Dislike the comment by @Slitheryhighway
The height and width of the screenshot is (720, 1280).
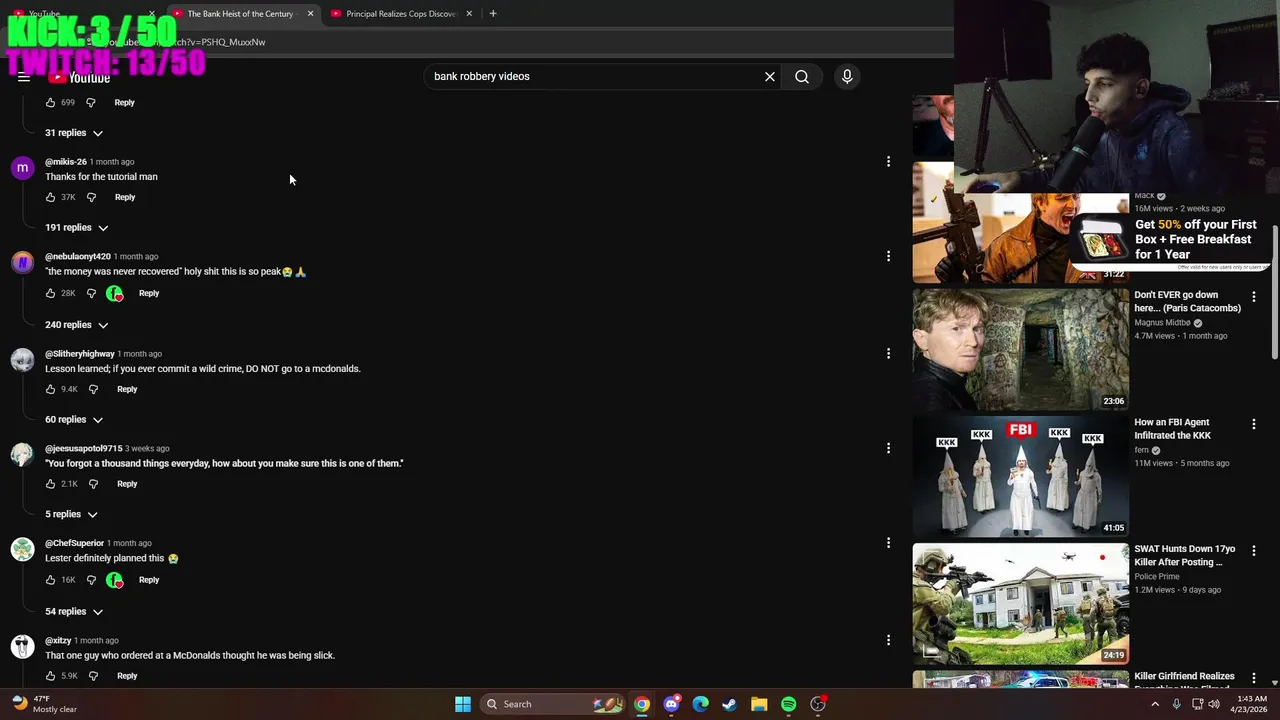coord(93,389)
